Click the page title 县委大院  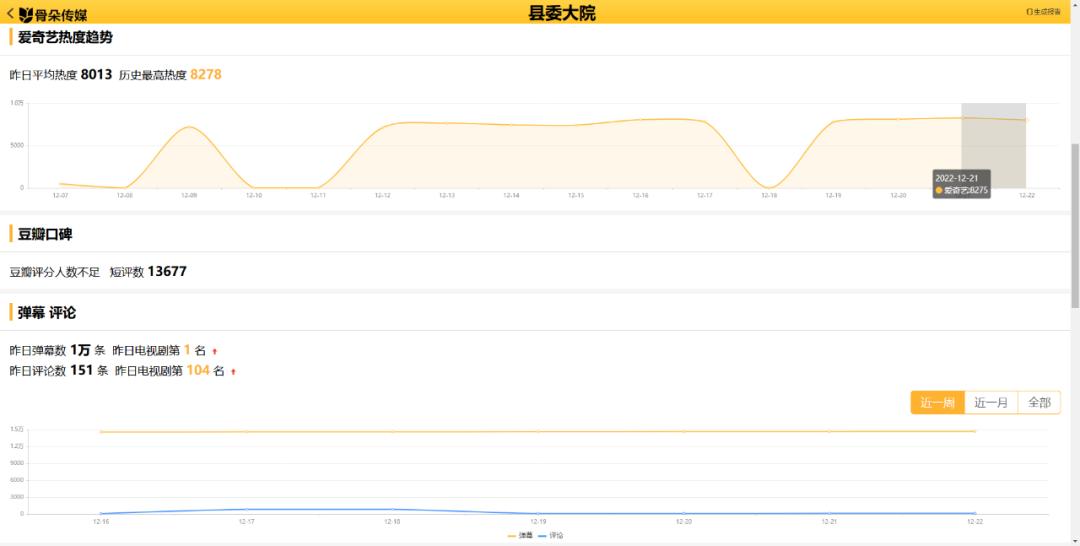[x=561, y=13]
